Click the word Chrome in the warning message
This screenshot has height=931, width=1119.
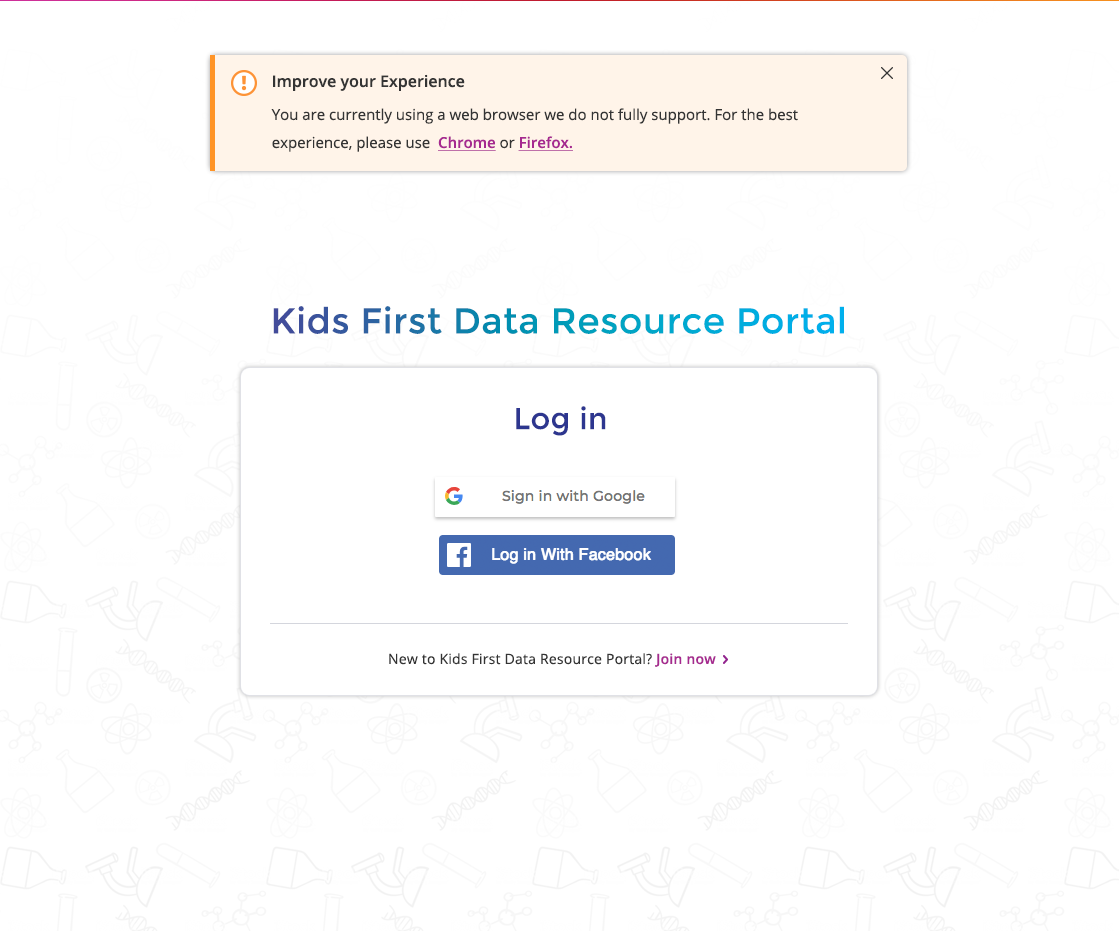466,143
